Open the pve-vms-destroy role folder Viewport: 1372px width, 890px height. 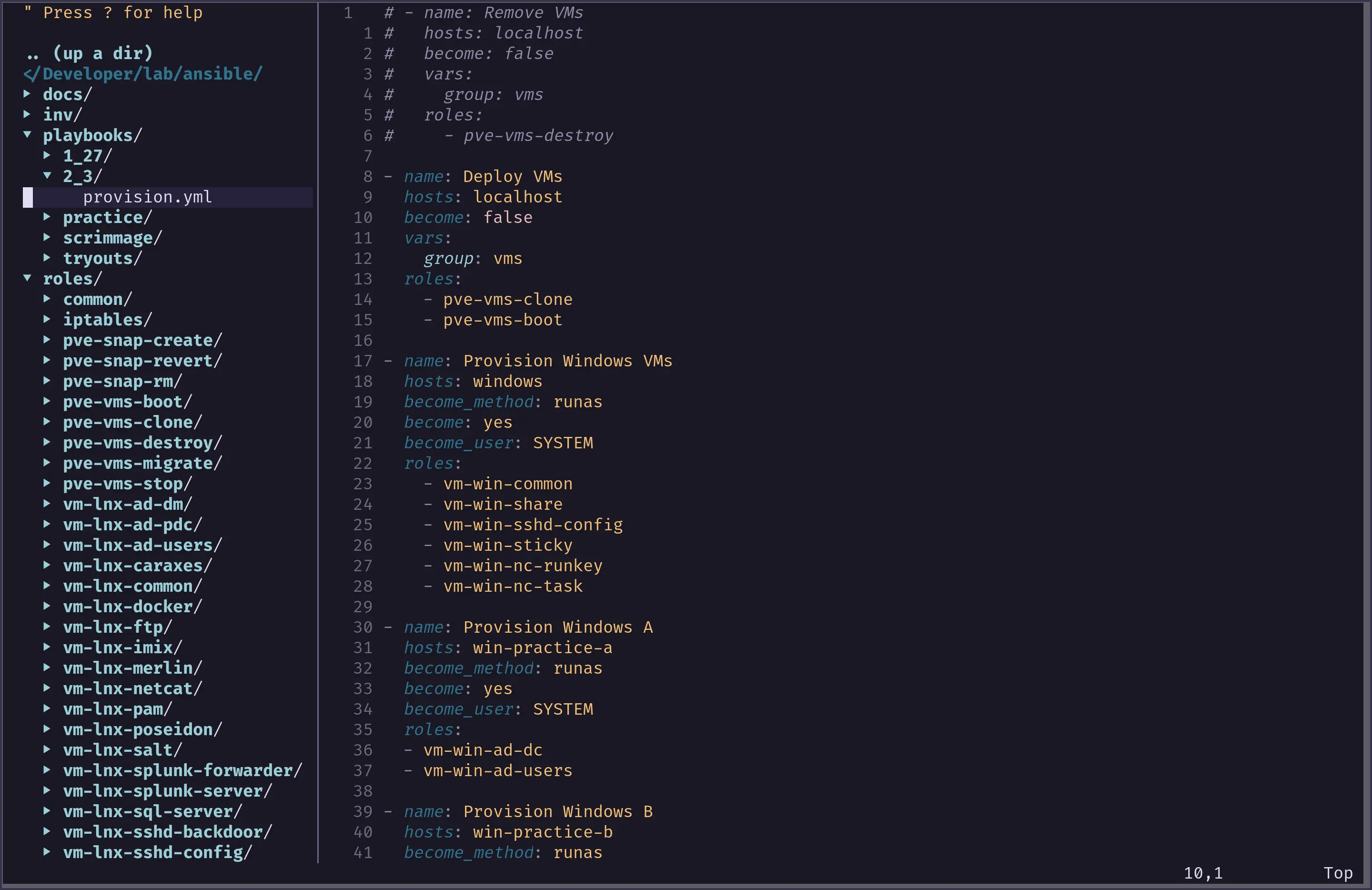[142, 443]
